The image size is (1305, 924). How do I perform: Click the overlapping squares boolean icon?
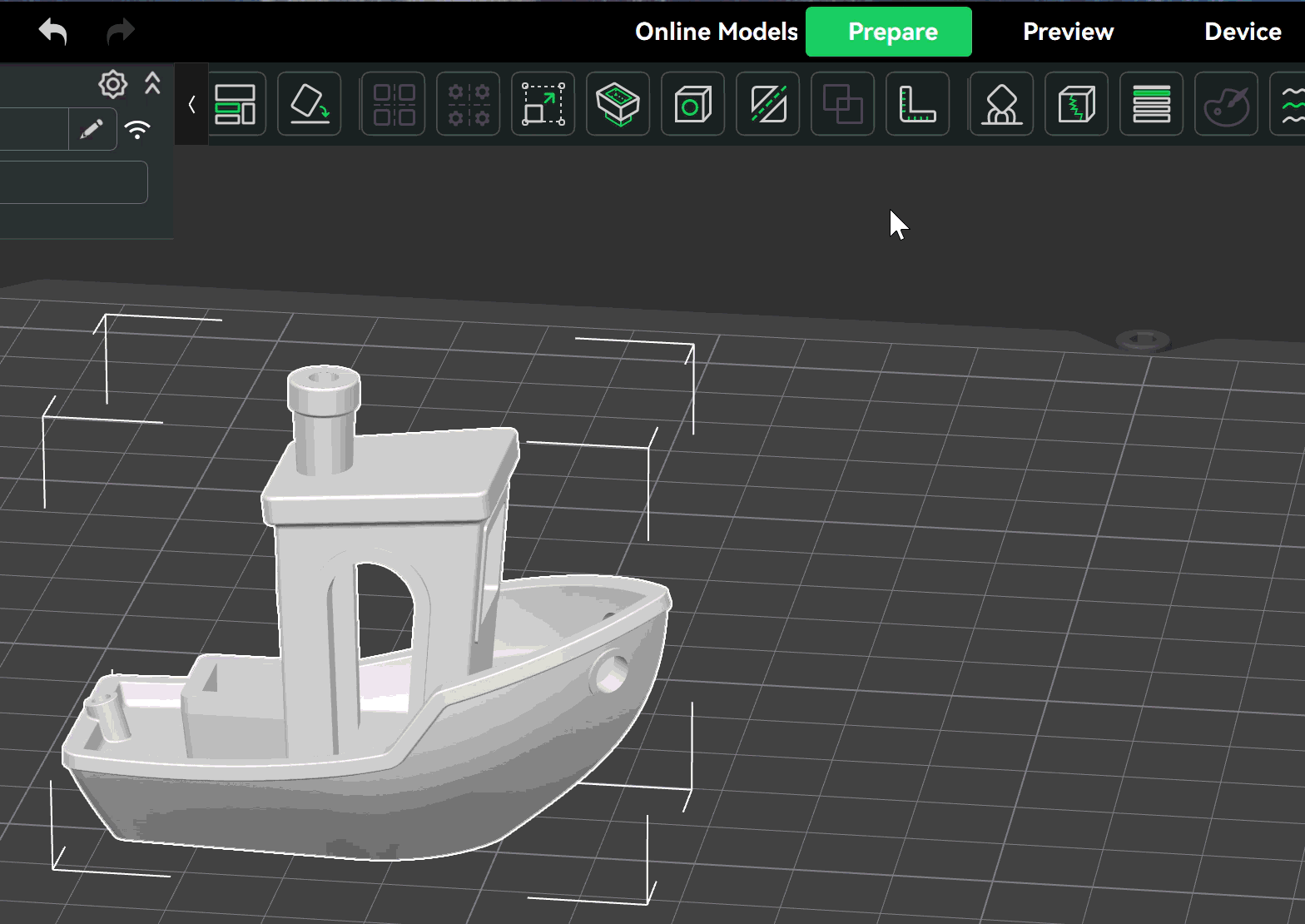(843, 104)
